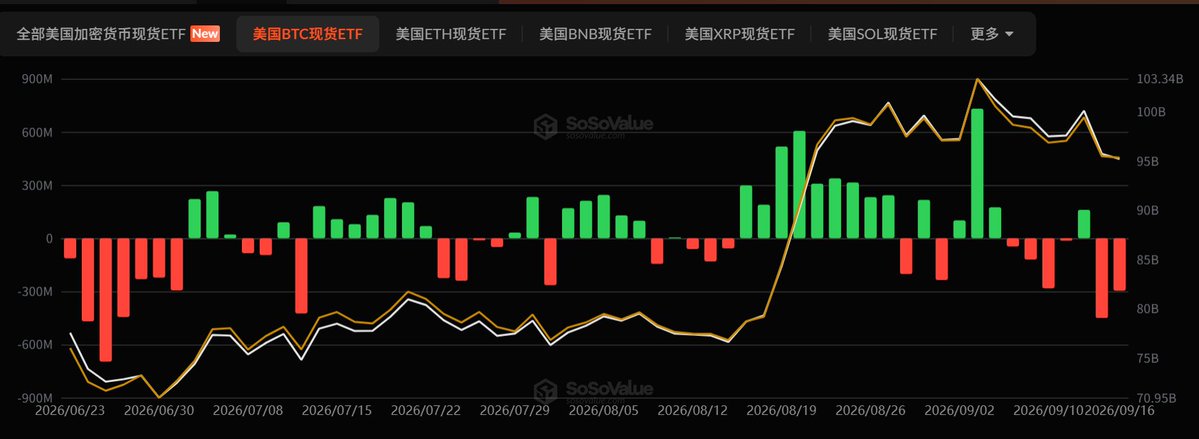Click the 600M axis label
Viewport: 1199px width, 439px height.
pos(37,132)
